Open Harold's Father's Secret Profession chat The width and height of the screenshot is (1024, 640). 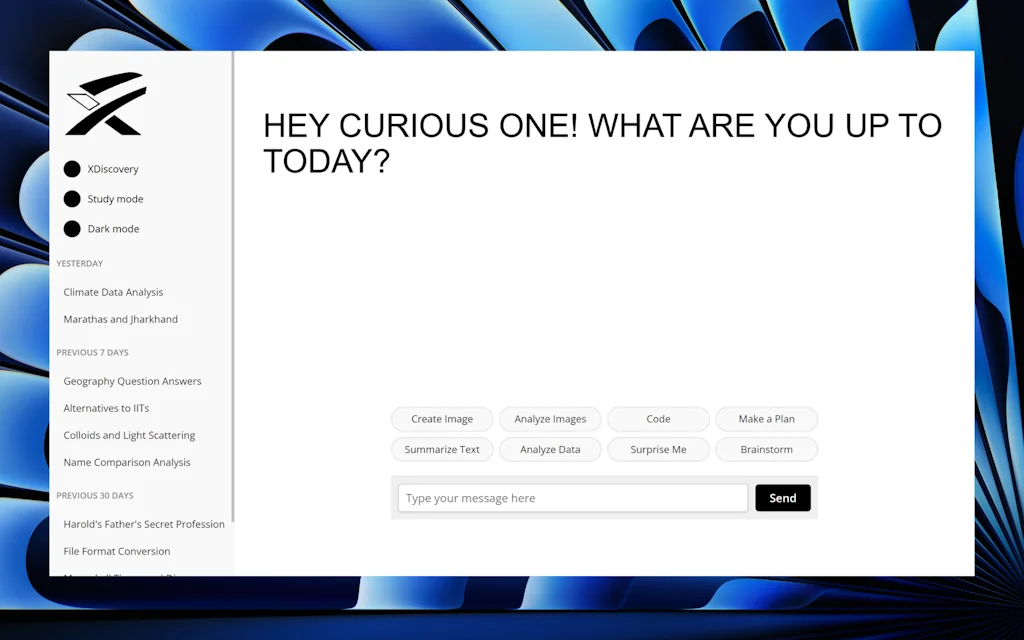click(x=144, y=524)
